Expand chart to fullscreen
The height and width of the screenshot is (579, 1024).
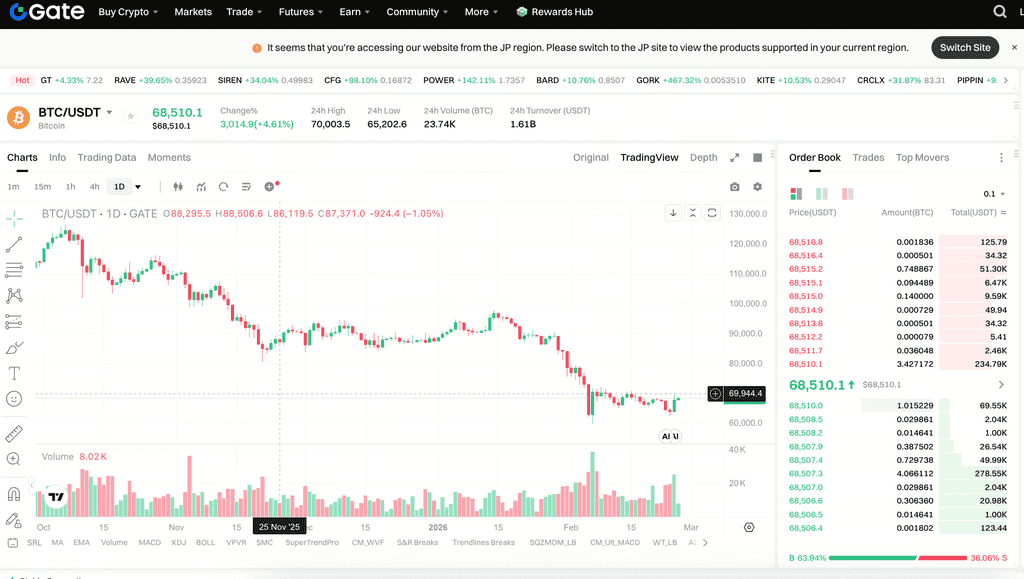point(735,157)
